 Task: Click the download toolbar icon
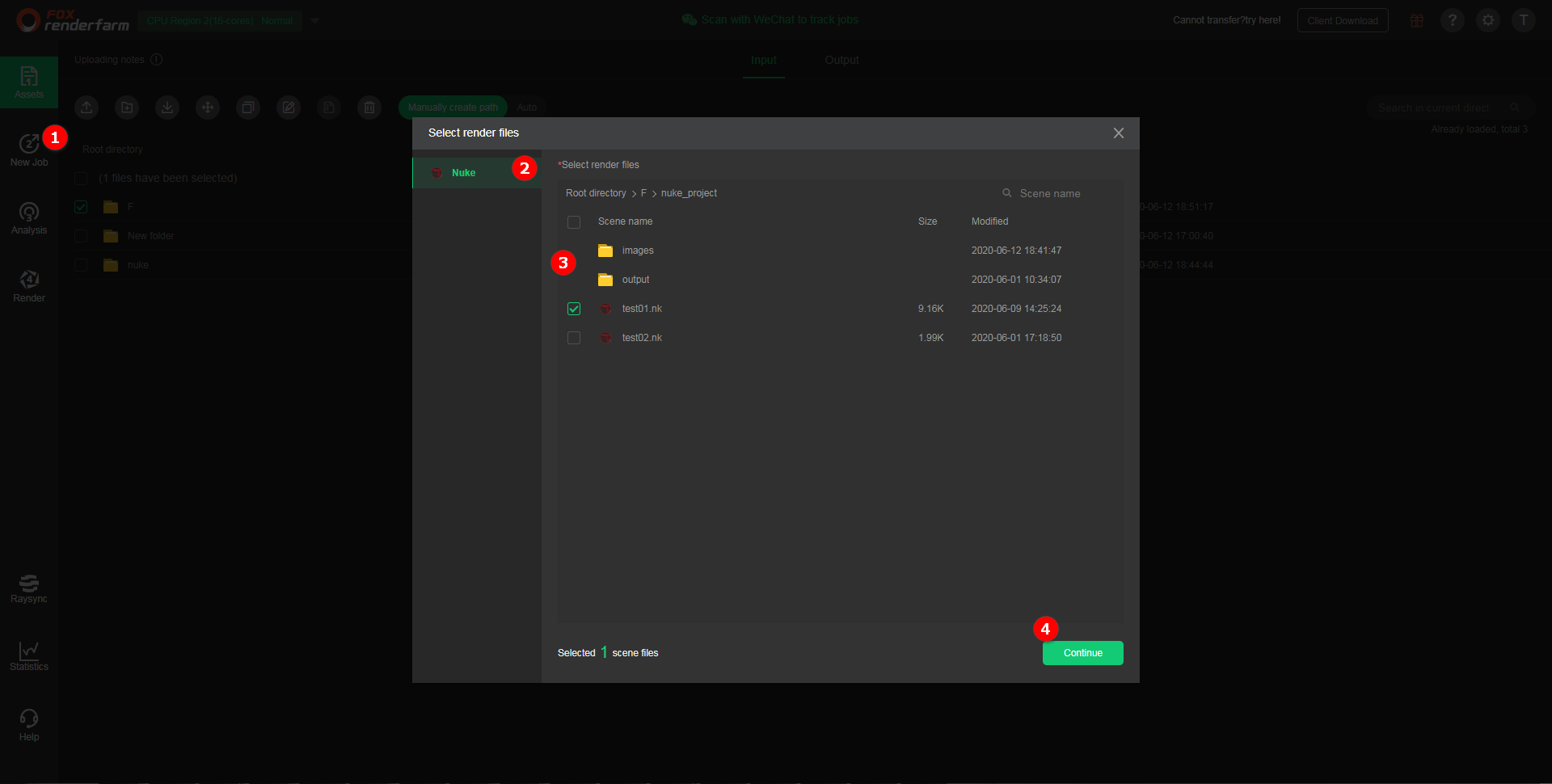coord(167,107)
